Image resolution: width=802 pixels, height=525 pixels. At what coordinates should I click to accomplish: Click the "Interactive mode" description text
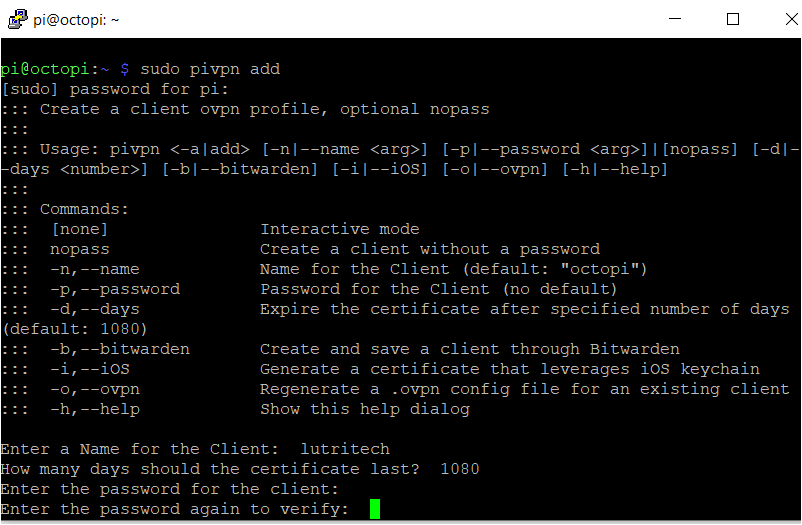[x=340, y=229]
